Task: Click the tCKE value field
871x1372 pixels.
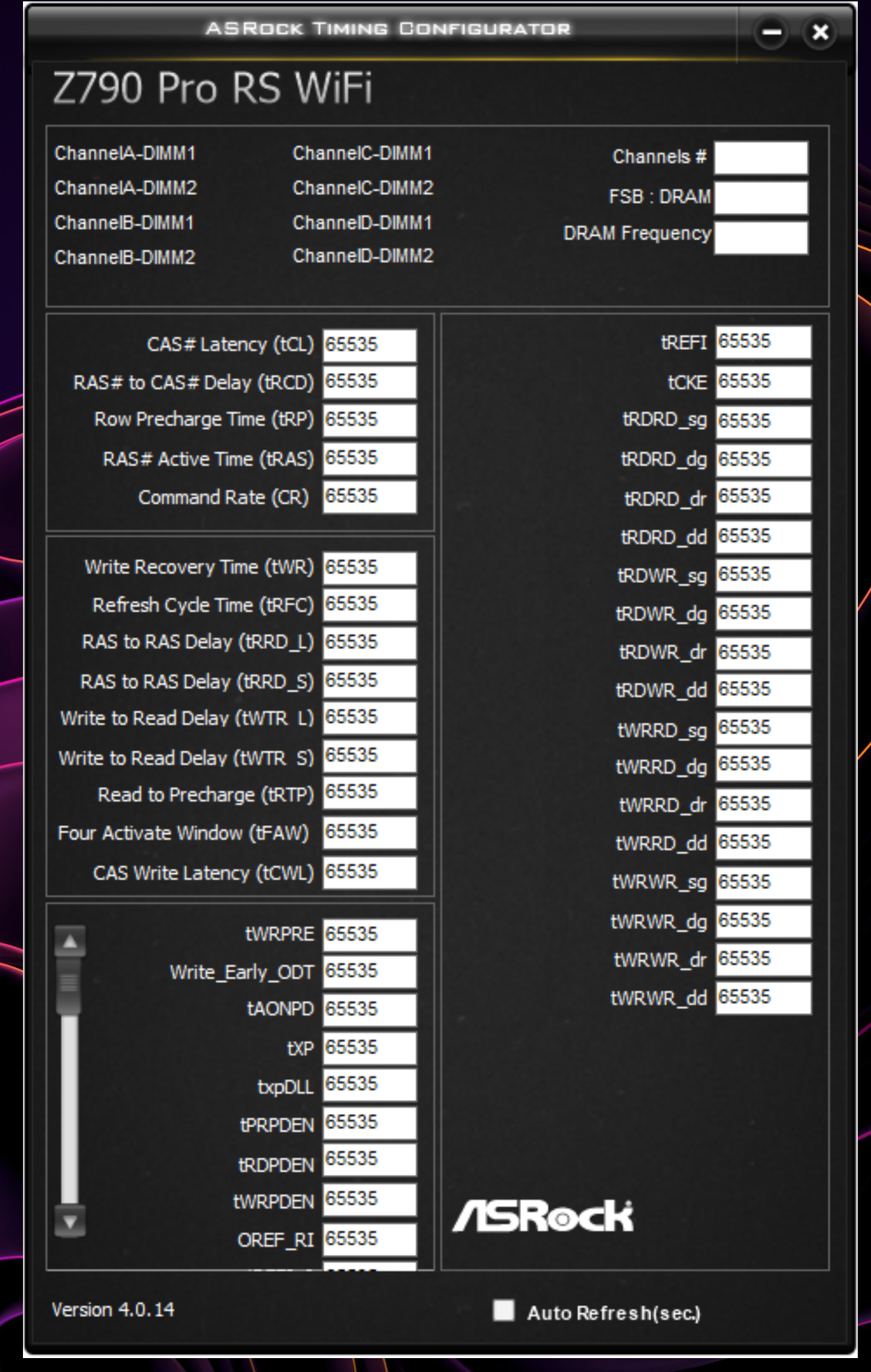Action: tap(764, 383)
